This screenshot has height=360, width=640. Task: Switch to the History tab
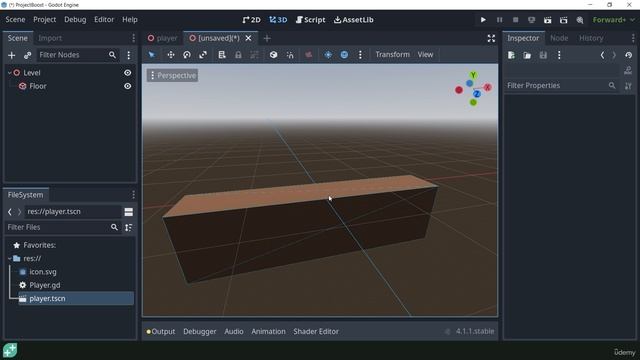coord(591,38)
